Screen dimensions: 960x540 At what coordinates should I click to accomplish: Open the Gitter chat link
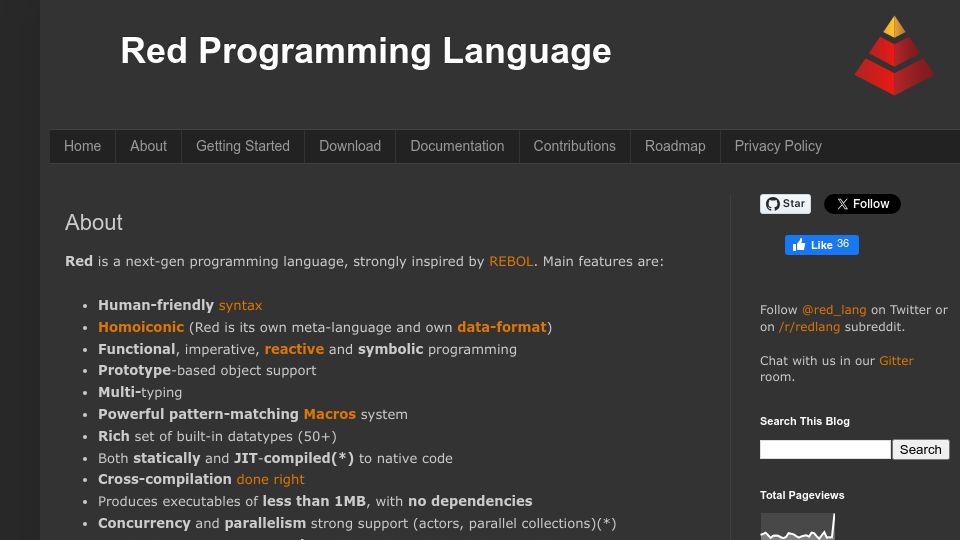[896, 361]
